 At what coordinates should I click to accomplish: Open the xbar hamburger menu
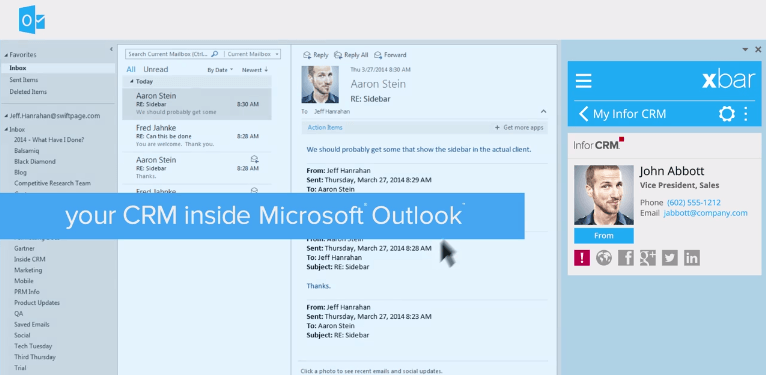click(x=583, y=81)
